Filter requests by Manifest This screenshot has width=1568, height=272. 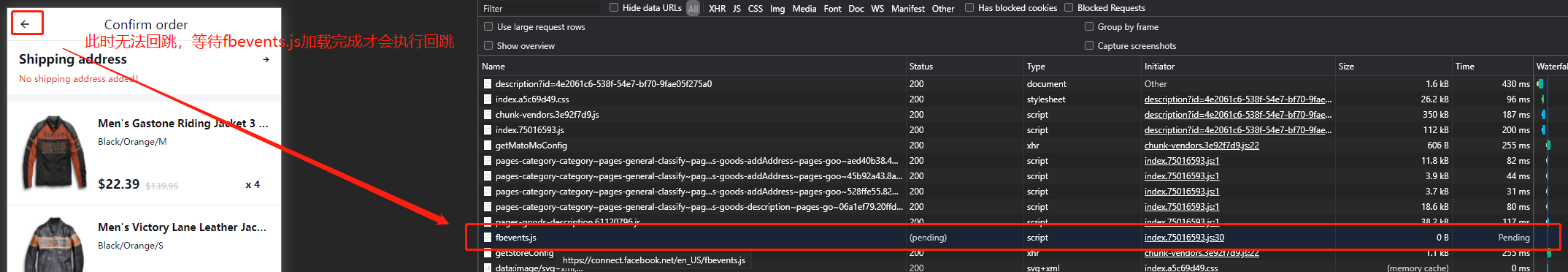pos(908,9)
